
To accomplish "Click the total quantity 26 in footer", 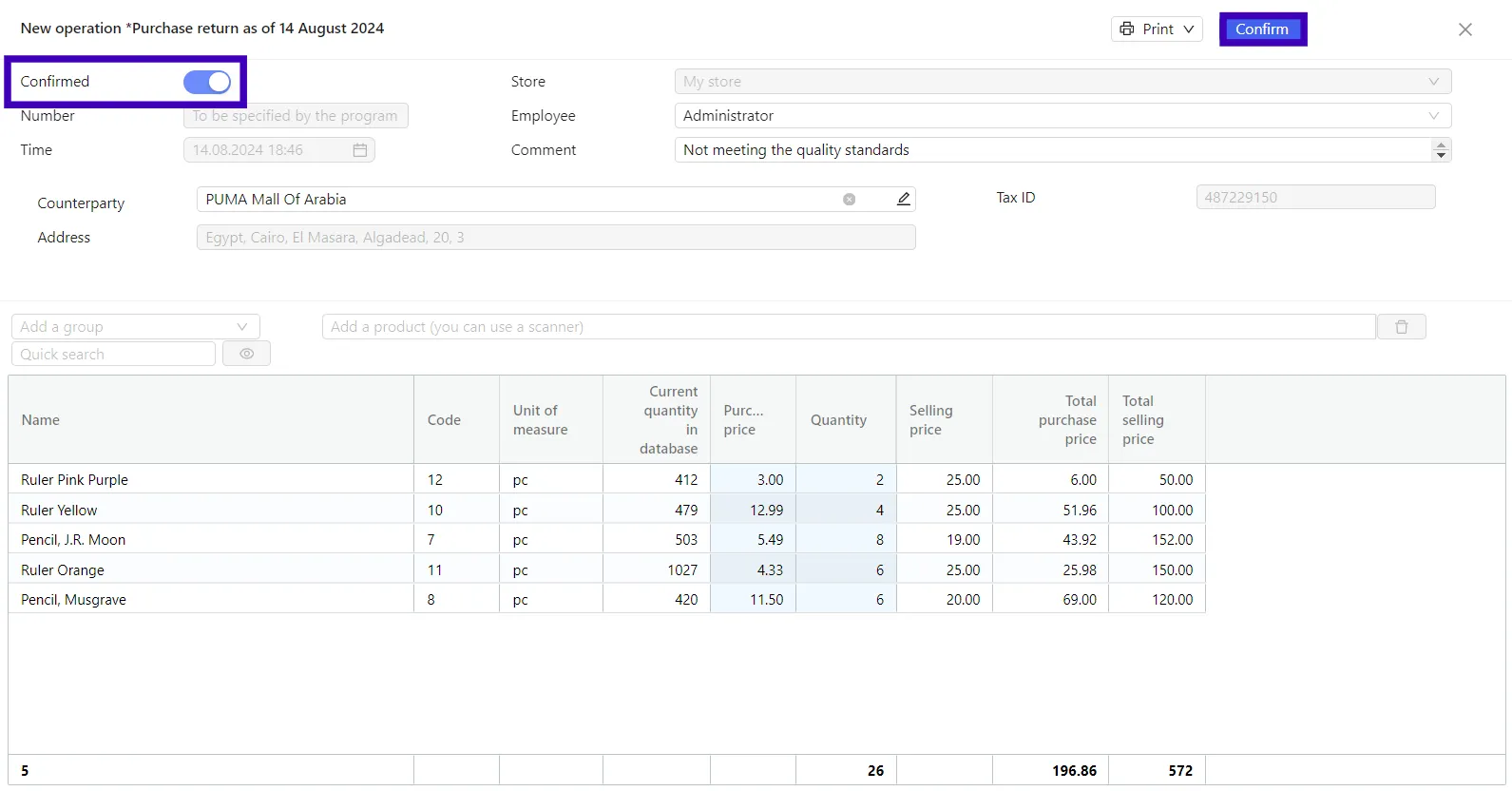I will point(875,771).
